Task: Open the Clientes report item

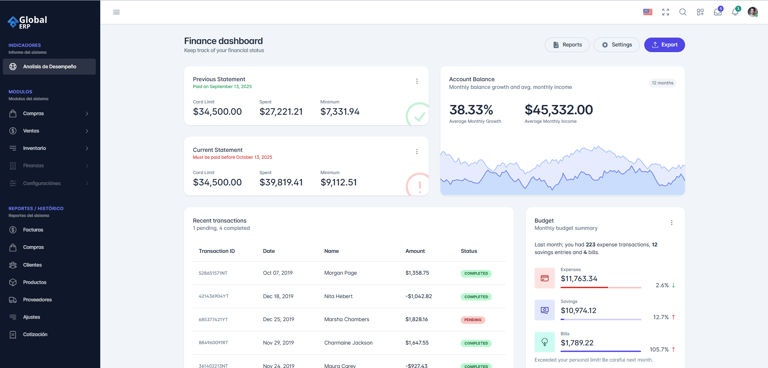Action: [x=49, y=265]
